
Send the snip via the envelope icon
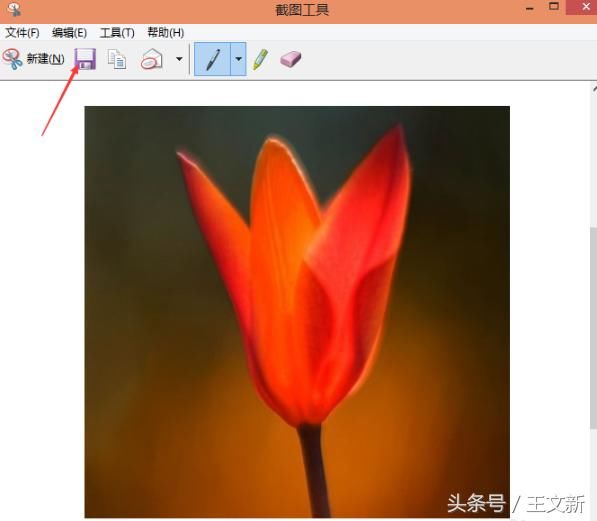(x=152, y=59)
